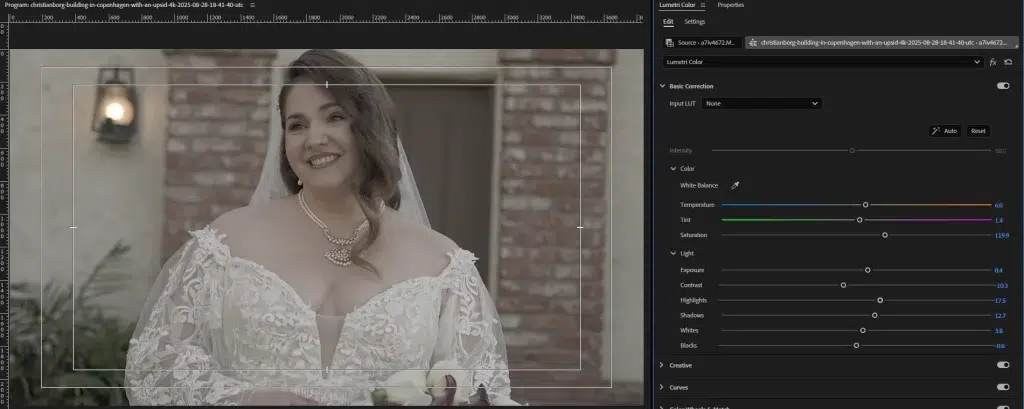The height and width of the screenshot is (409, 1024).
Task: Click the White Balance eyedropper icon
Action: 735,186
